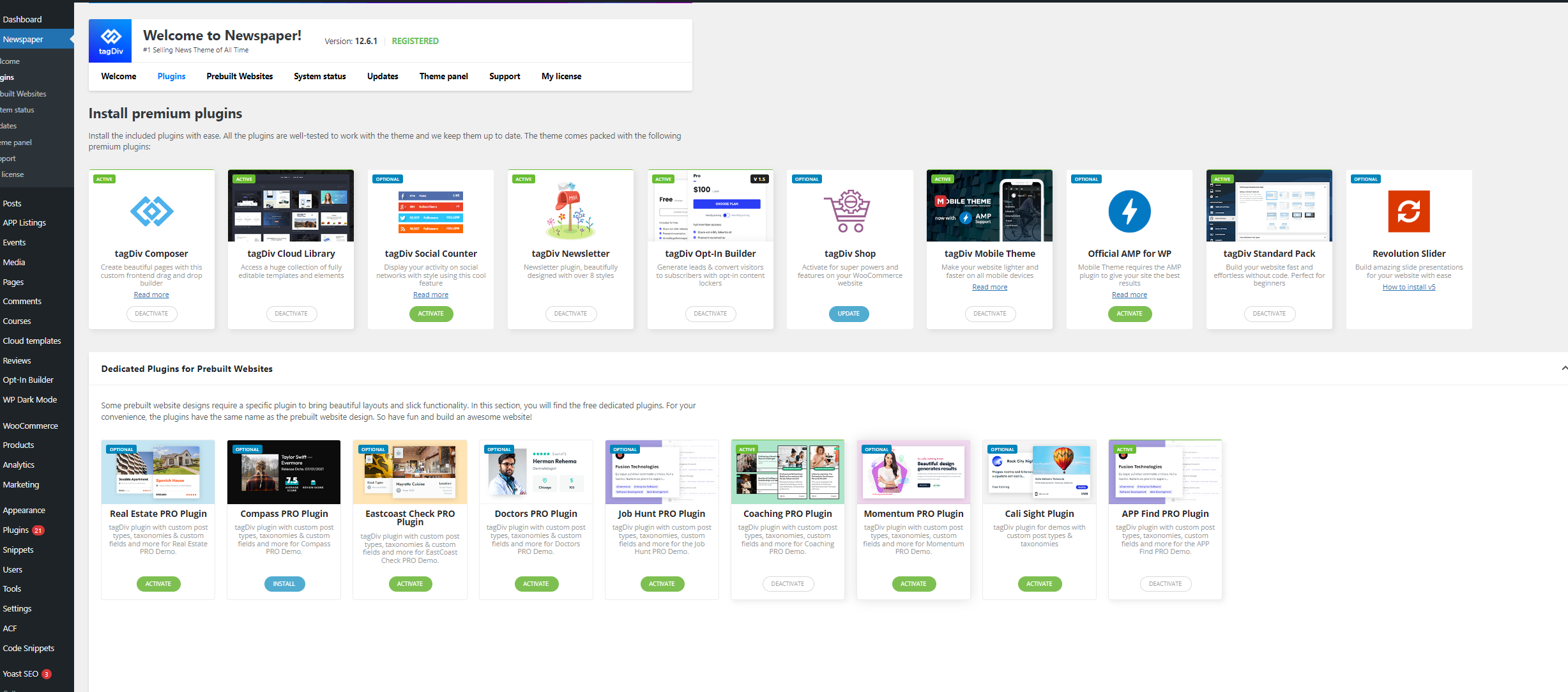Open the tagDiv Cloud Library thumbnail

tap(291, 206)
